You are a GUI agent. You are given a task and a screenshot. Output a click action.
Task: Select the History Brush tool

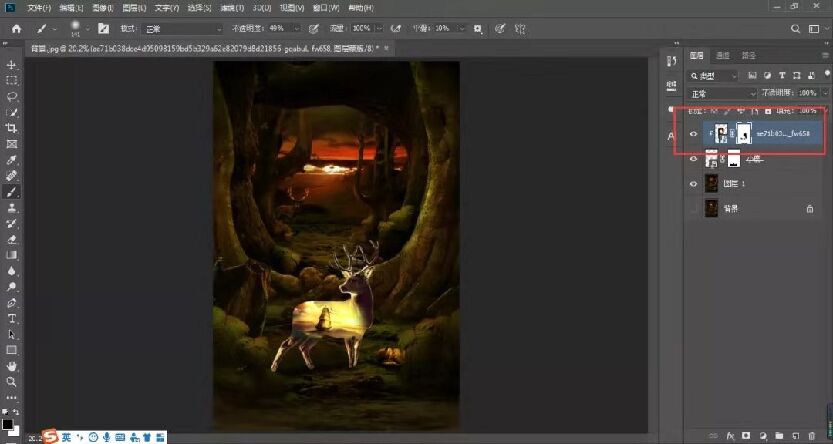tap(11, 223)
